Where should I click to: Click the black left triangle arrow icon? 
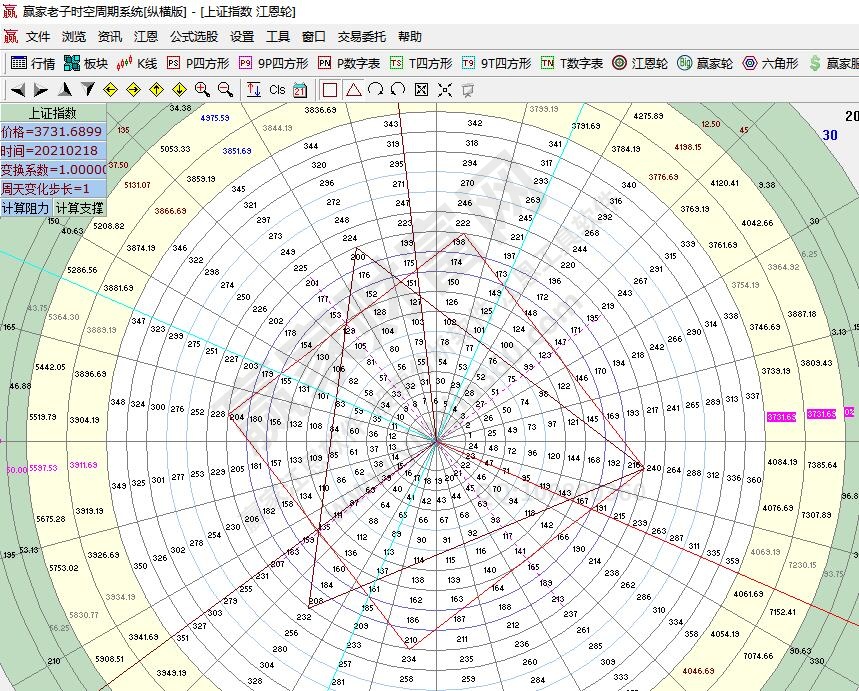18,89
